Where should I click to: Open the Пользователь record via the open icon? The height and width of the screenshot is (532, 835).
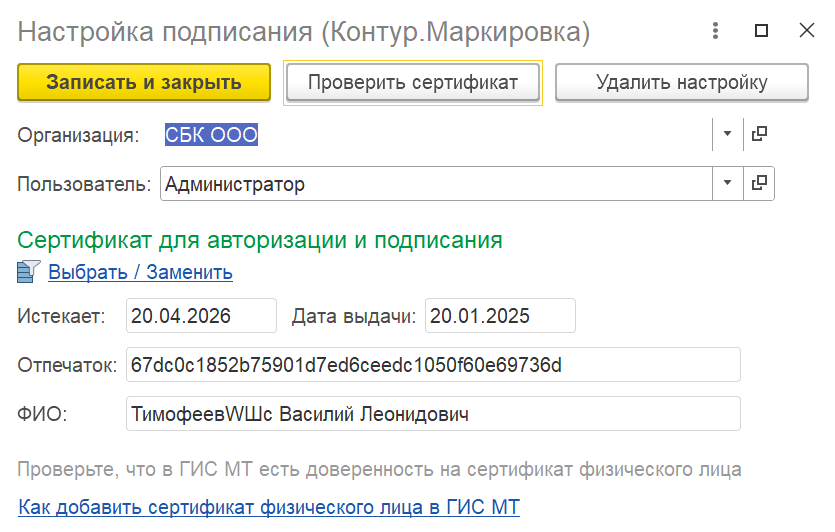pyautogui.click(x=759, y=183)
